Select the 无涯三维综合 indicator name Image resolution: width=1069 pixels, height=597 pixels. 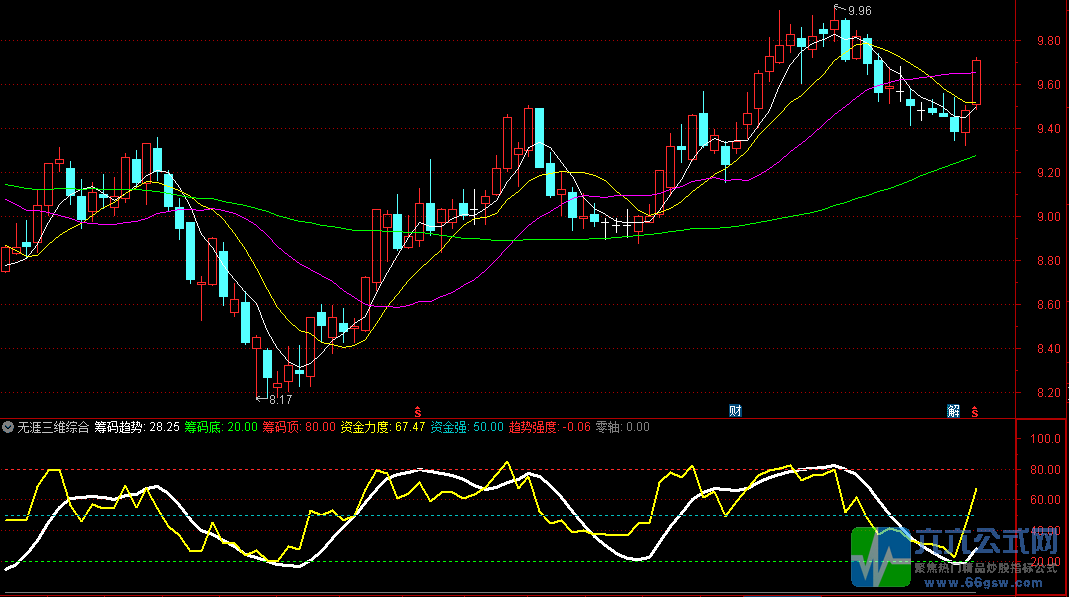[x=53, y=427]
